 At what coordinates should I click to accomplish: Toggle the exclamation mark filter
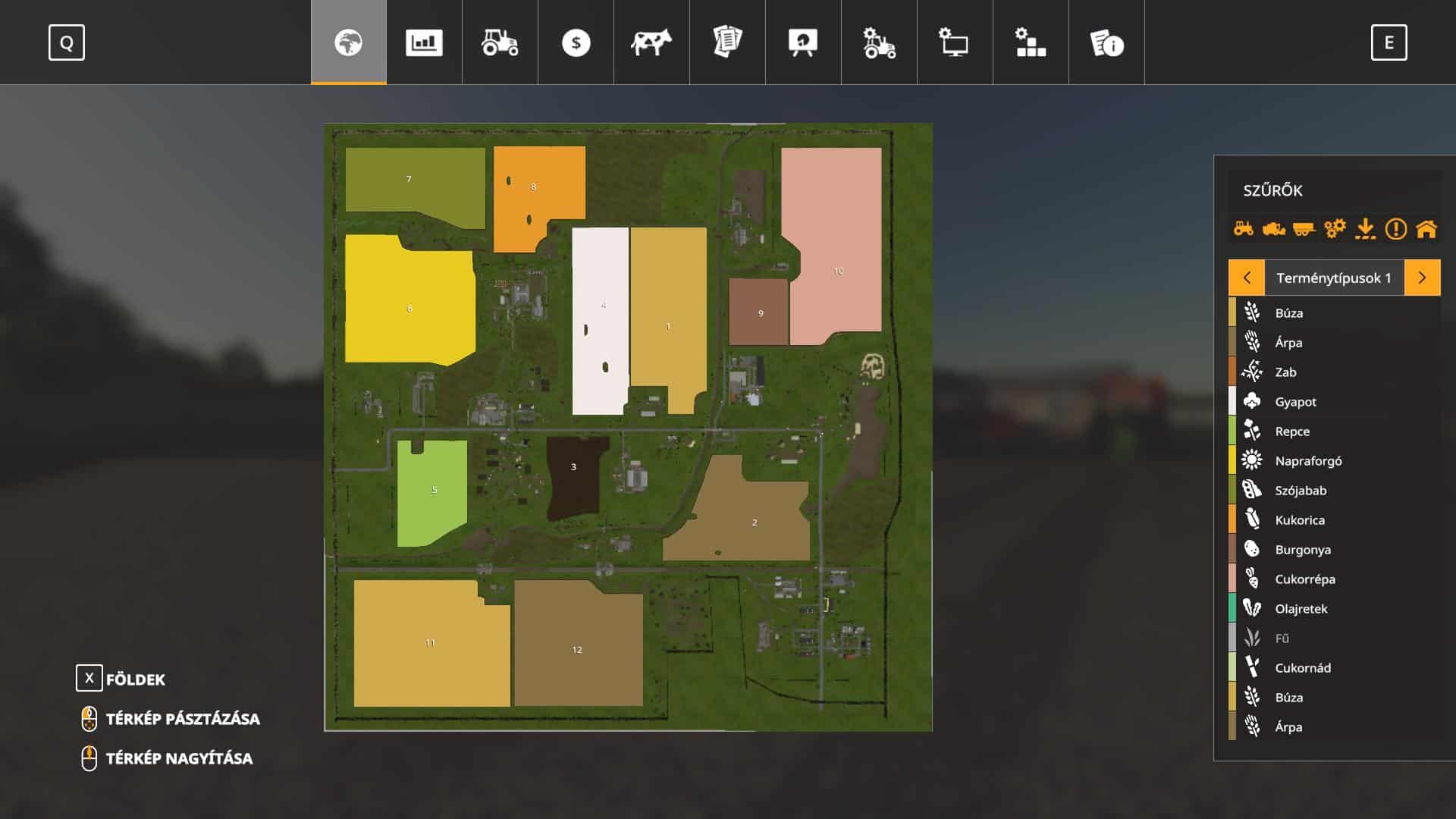click(x=1395, y=228)
